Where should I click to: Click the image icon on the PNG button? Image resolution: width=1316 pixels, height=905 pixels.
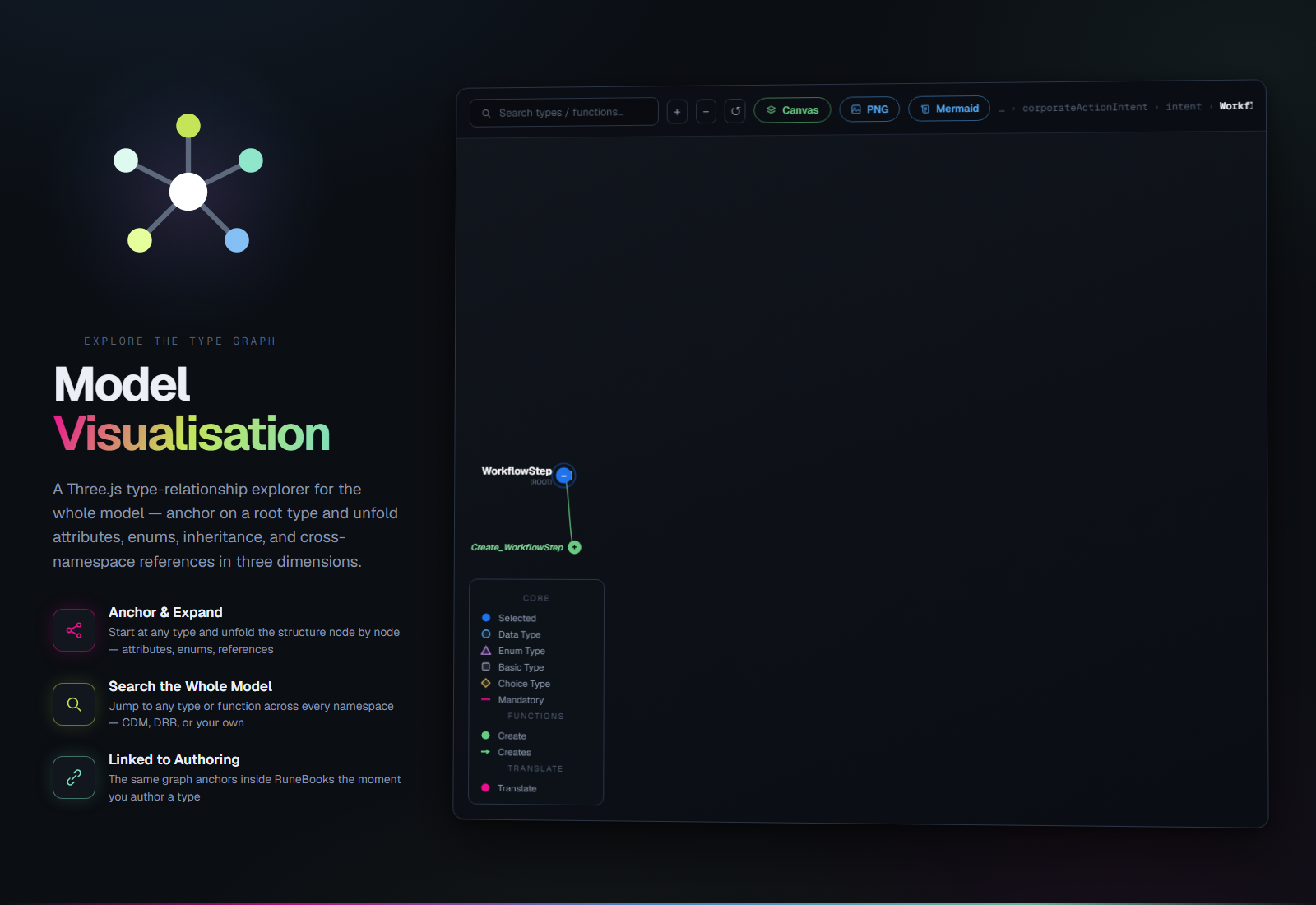pos(856,109)
